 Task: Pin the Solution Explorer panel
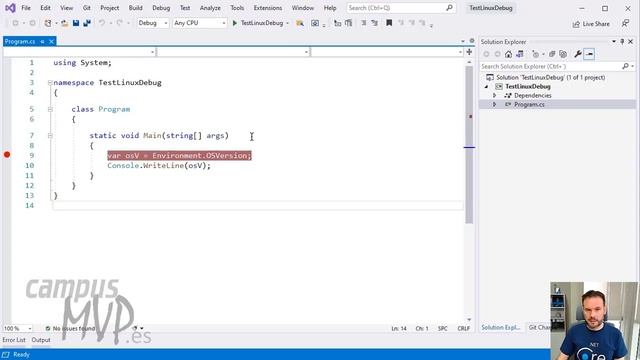click(622, 42)
